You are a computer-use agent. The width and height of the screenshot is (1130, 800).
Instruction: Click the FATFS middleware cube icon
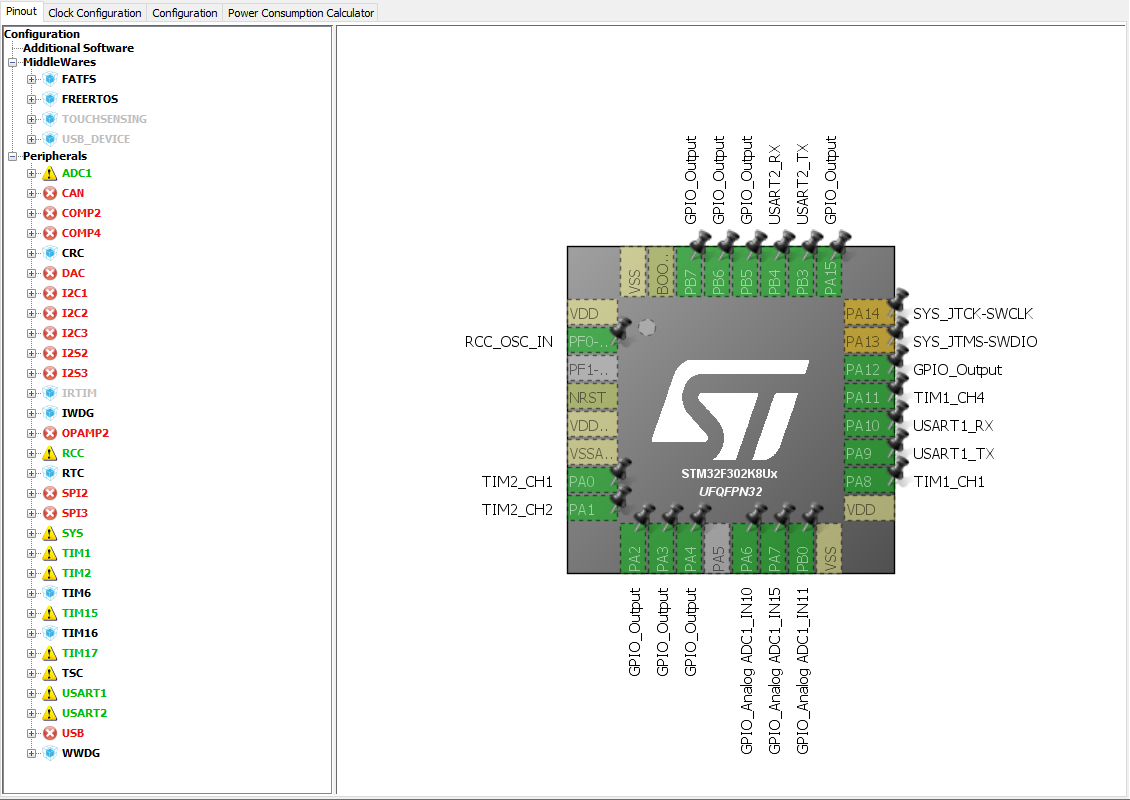[x=50, y=79]
